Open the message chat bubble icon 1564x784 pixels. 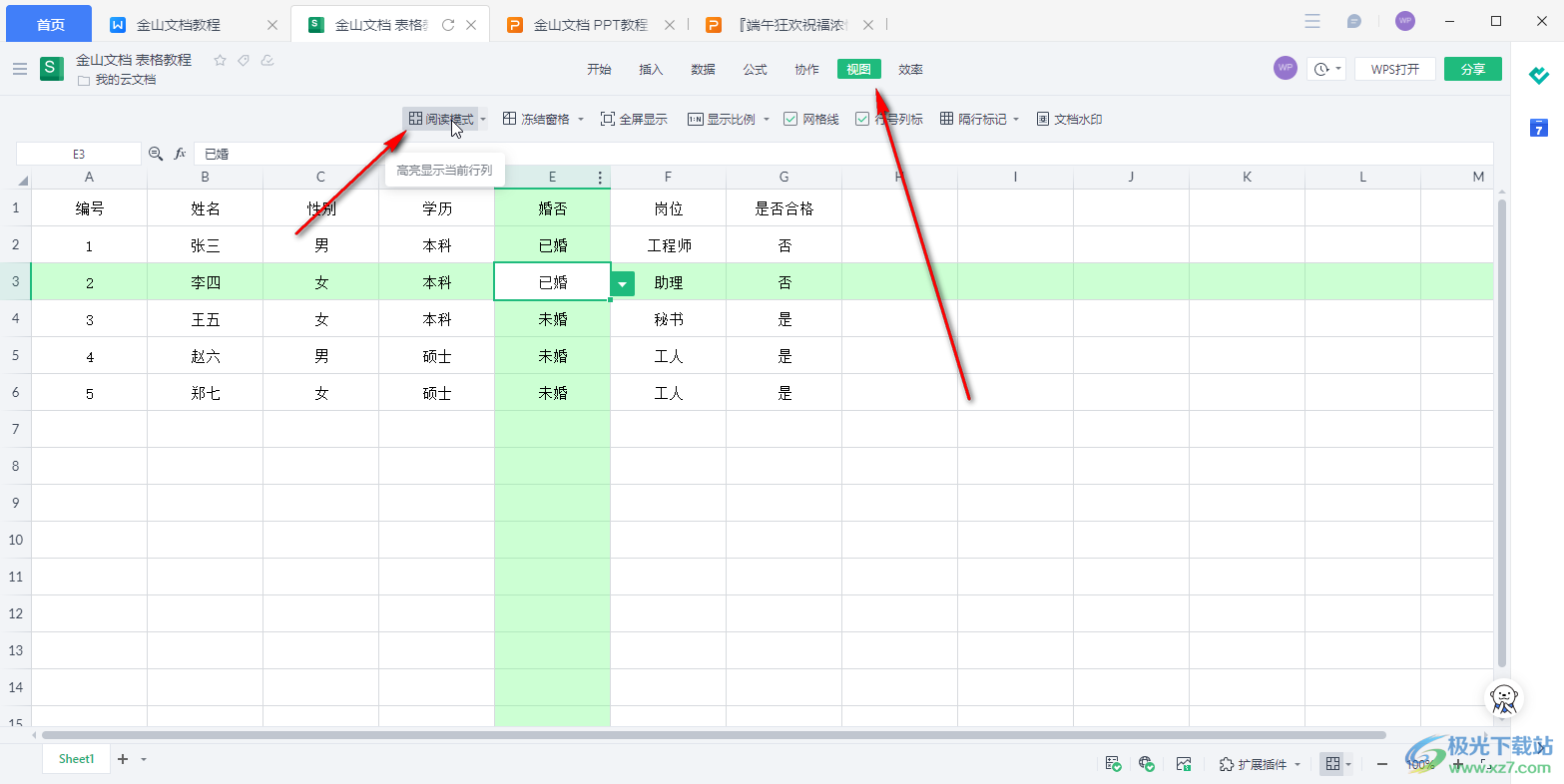coord(1353,21)
